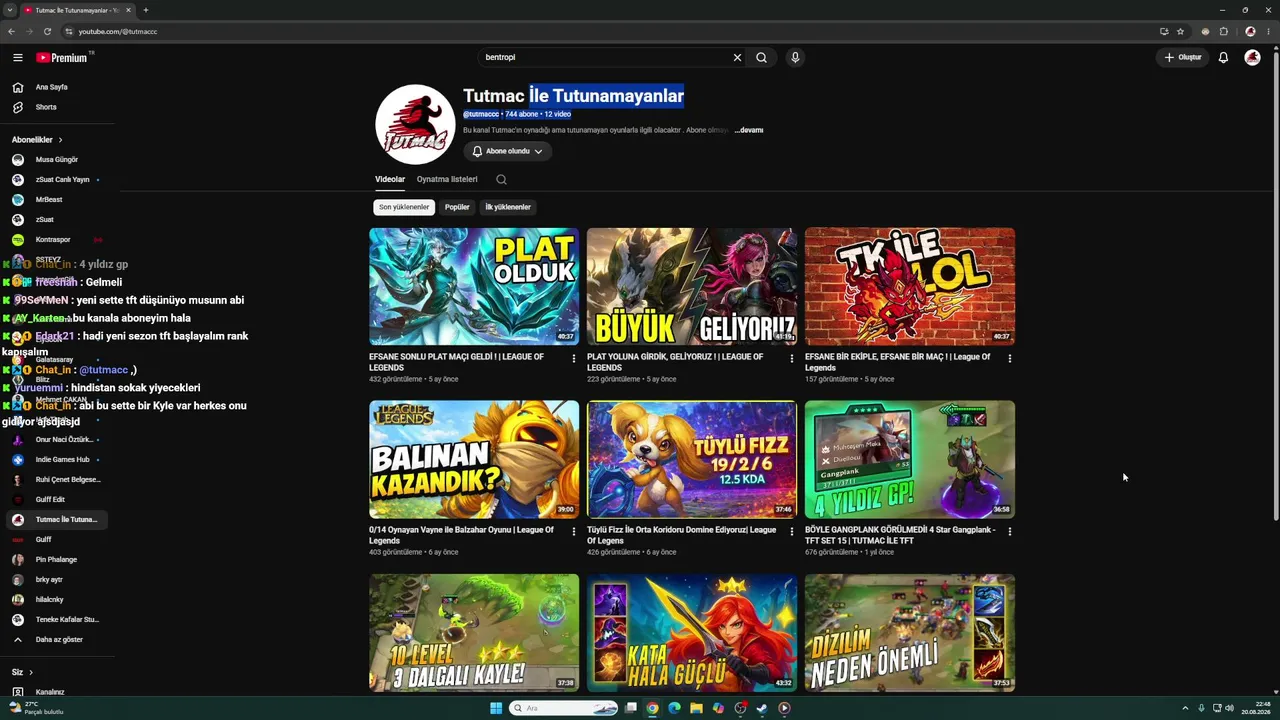Open the Windows Start menu
The width and height of the screenshot is (1280, 720).
point(496,708)
